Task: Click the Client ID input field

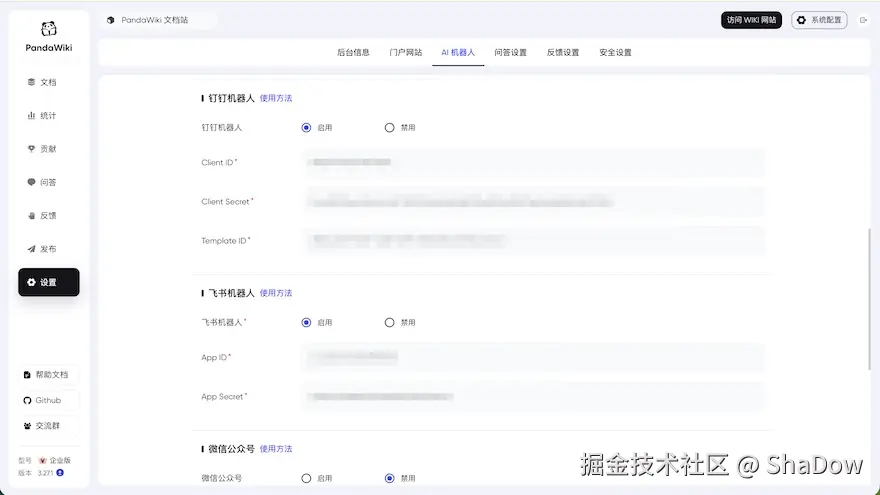Action: (533, 163)
